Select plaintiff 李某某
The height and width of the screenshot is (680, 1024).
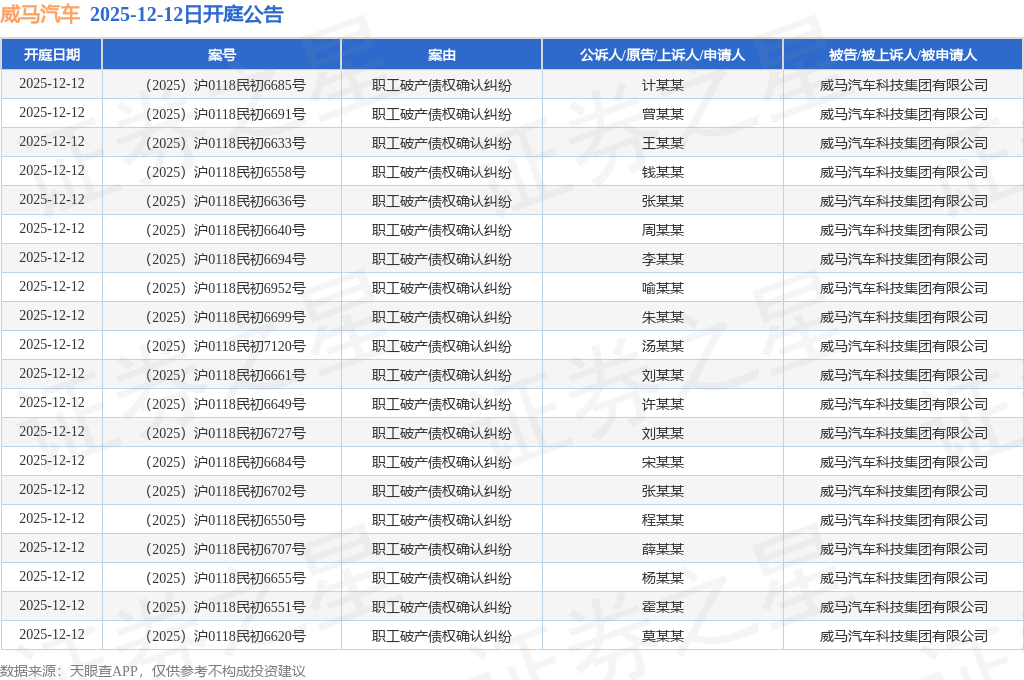click(663, 259)
